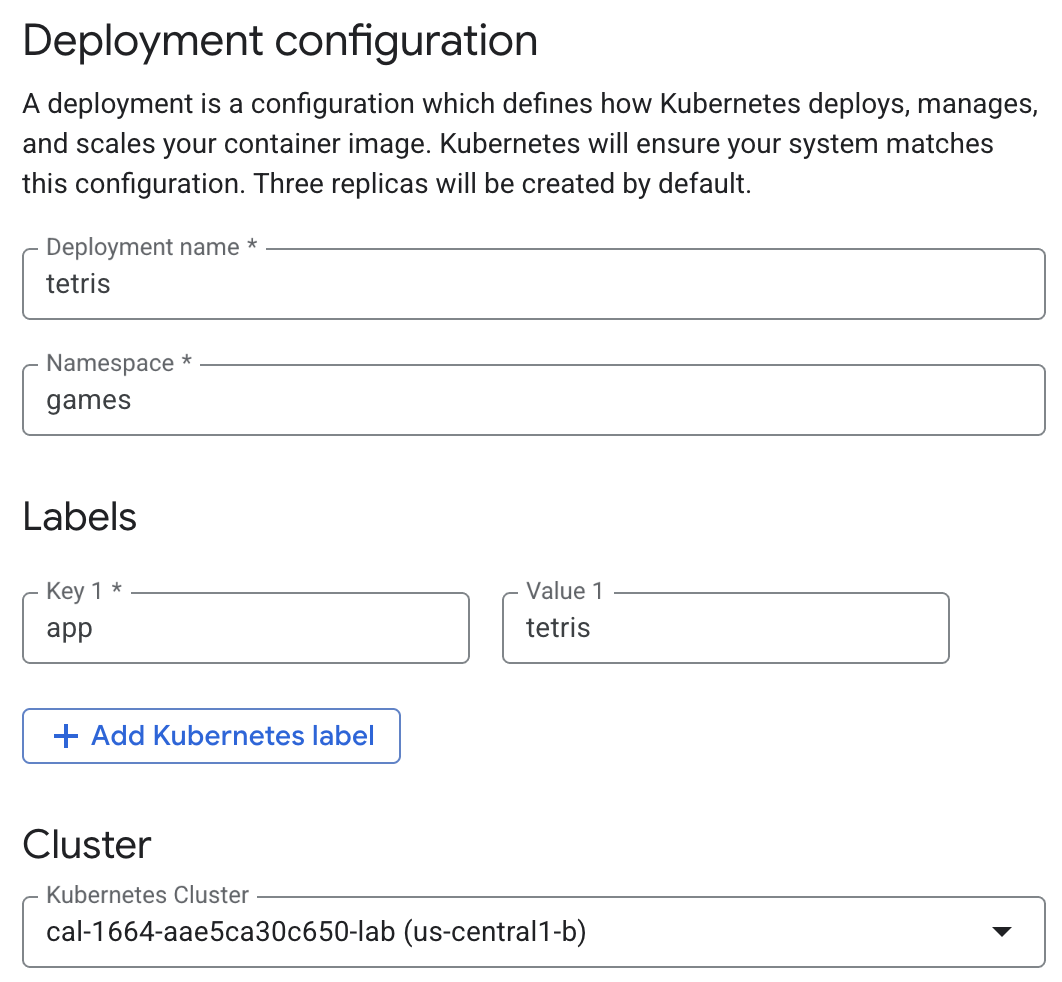The height and width of the screenshot is (982, 1062).
Task: Click the 'Kubernetes Cluster' floating label
Action: (147, 895)
